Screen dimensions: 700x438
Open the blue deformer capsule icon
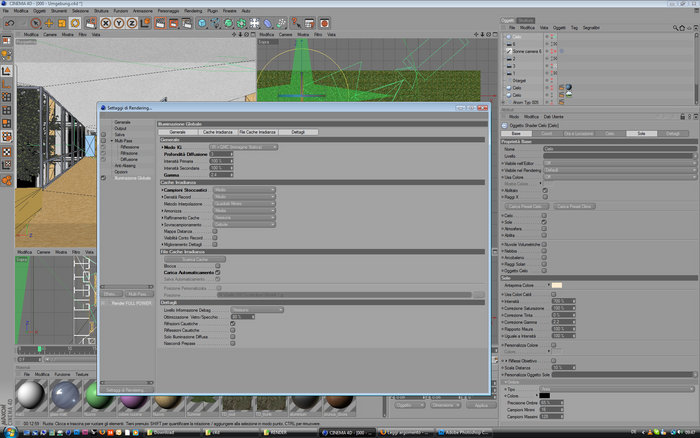[267, 23]
